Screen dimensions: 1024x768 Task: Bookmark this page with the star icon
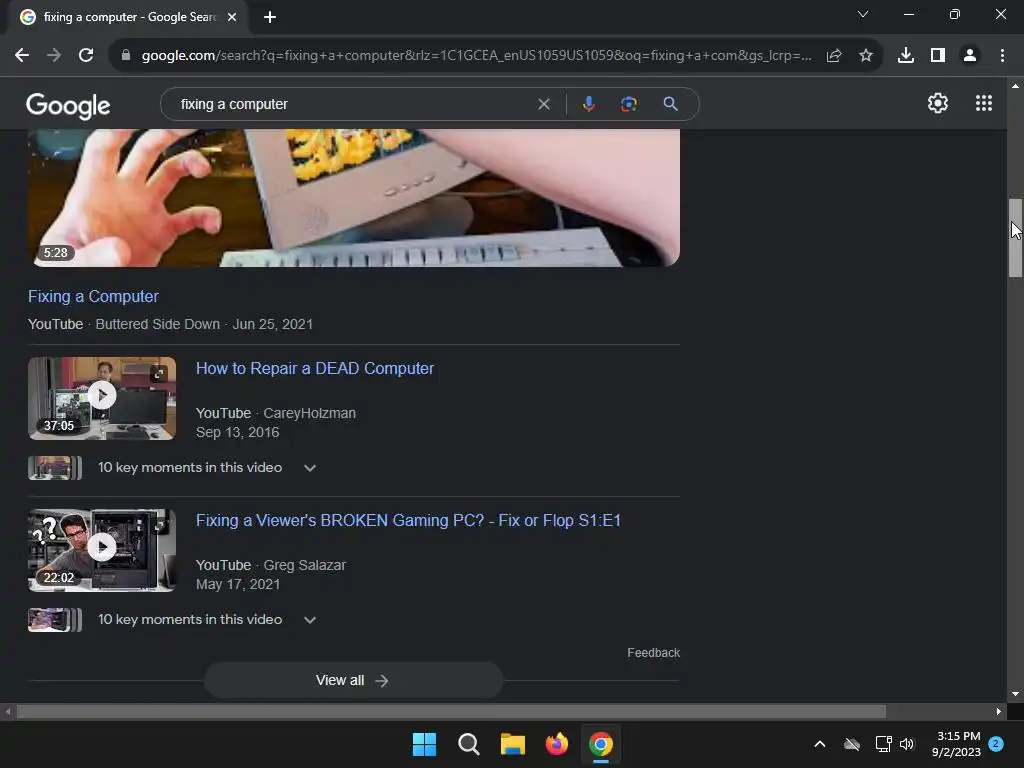tap(866, 56)
